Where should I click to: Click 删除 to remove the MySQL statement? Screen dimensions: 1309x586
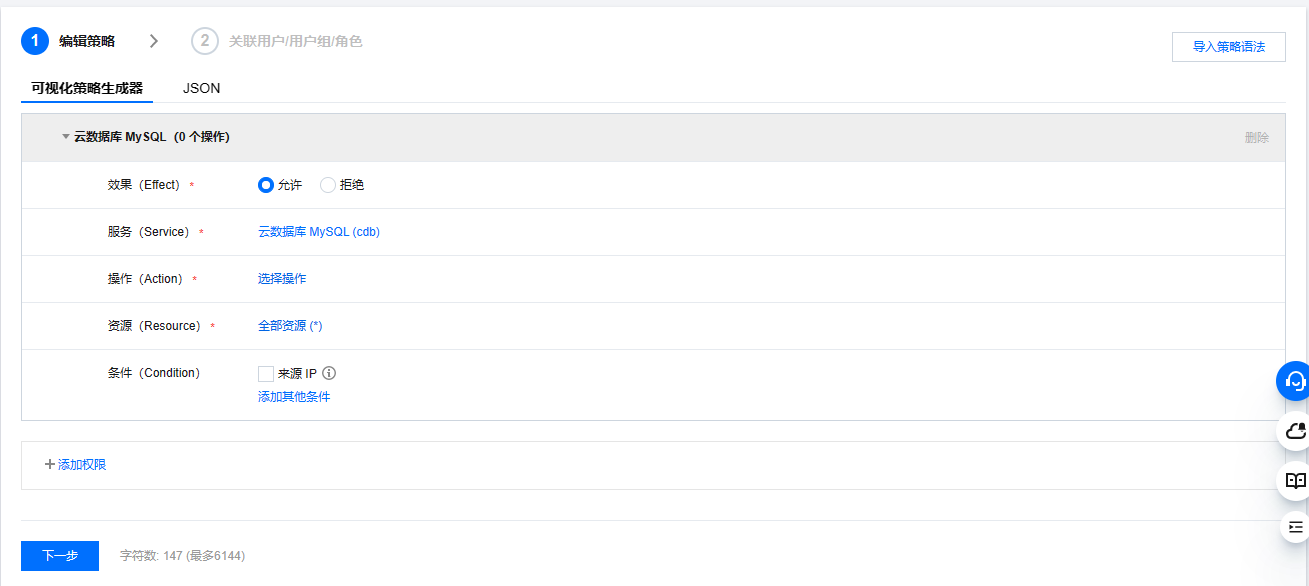click(1256, 138)
